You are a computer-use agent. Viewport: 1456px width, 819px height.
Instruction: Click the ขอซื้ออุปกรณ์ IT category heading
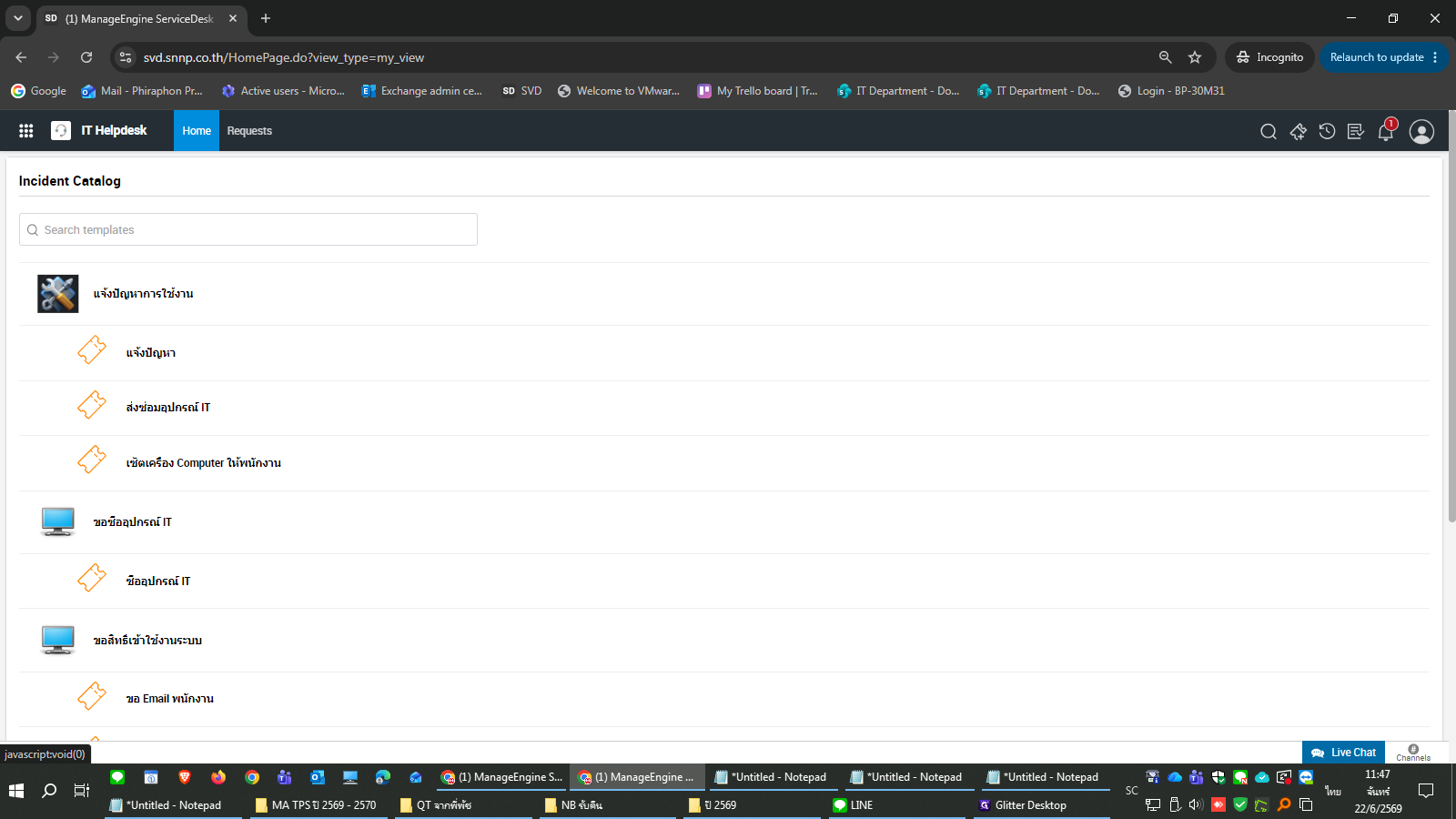(133, 522)
